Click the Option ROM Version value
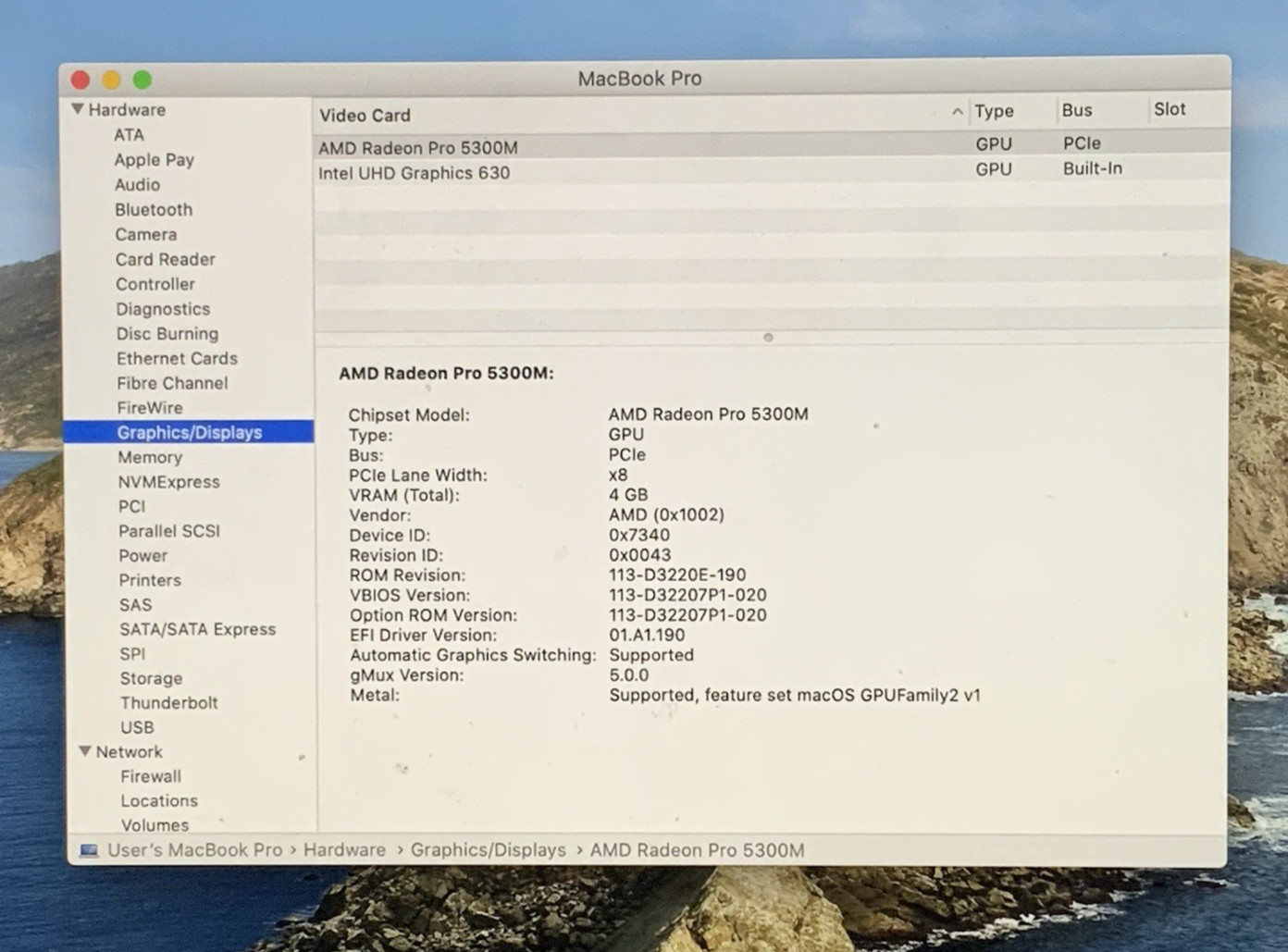The width and height of the screenshot is (1288, 952). 687,615
